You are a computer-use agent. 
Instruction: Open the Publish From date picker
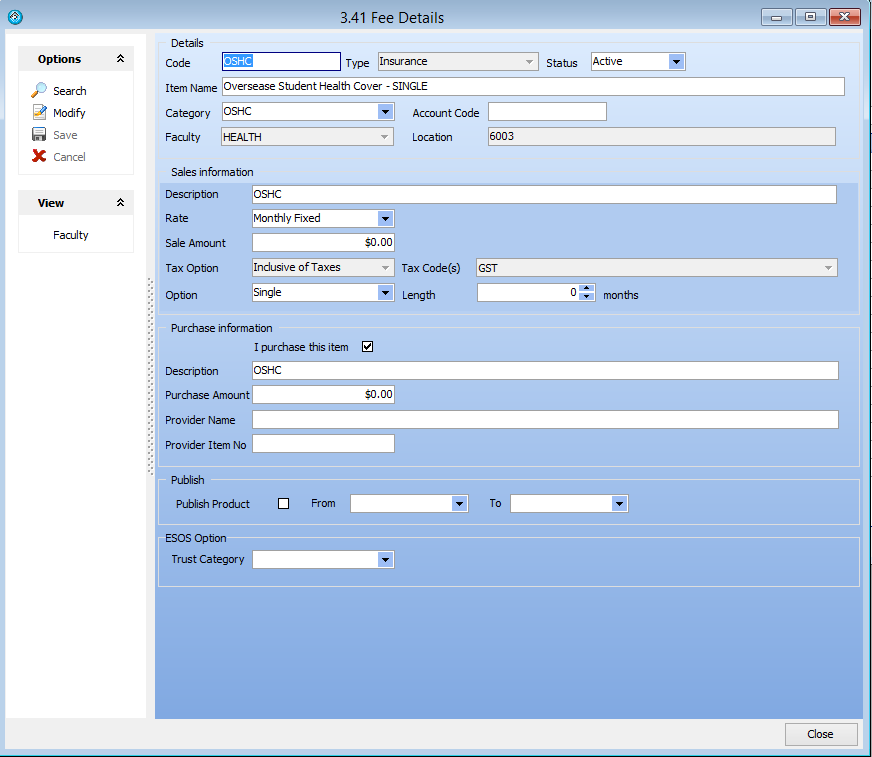click(x=459, y=504)
